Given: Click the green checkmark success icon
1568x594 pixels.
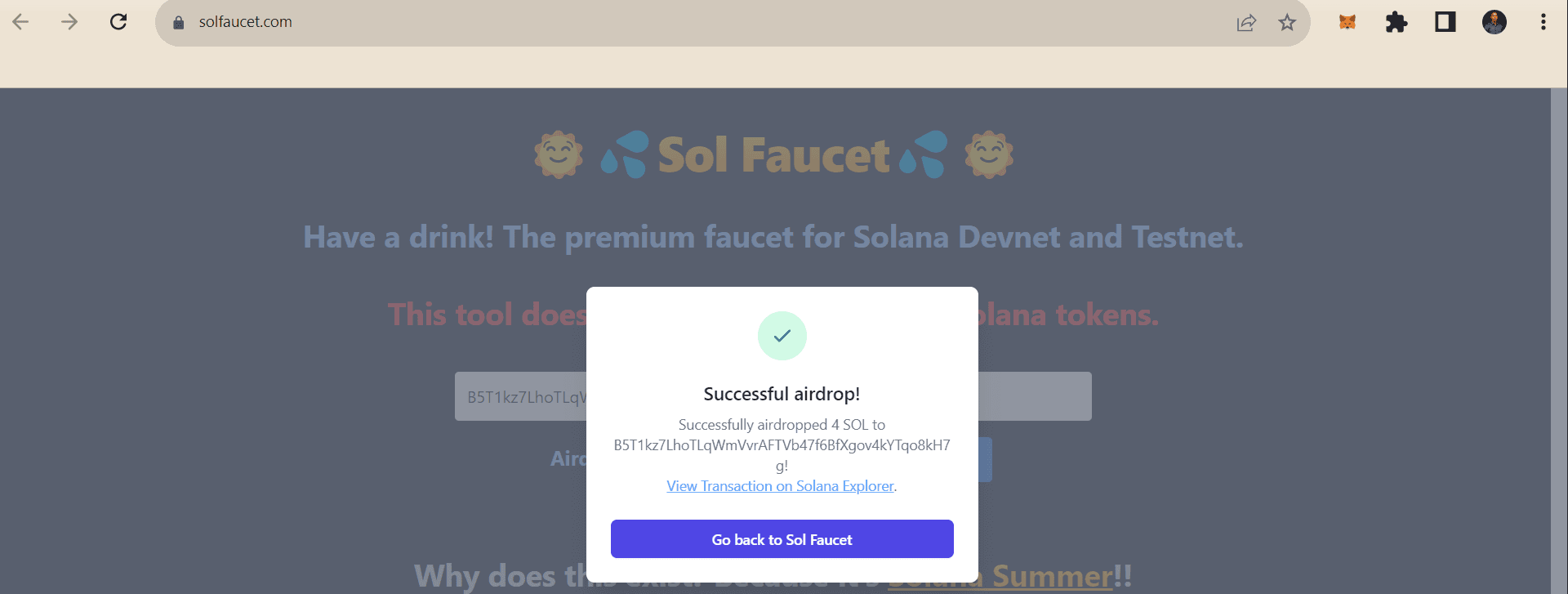Looking at the screenshot, I should [782, 335].
